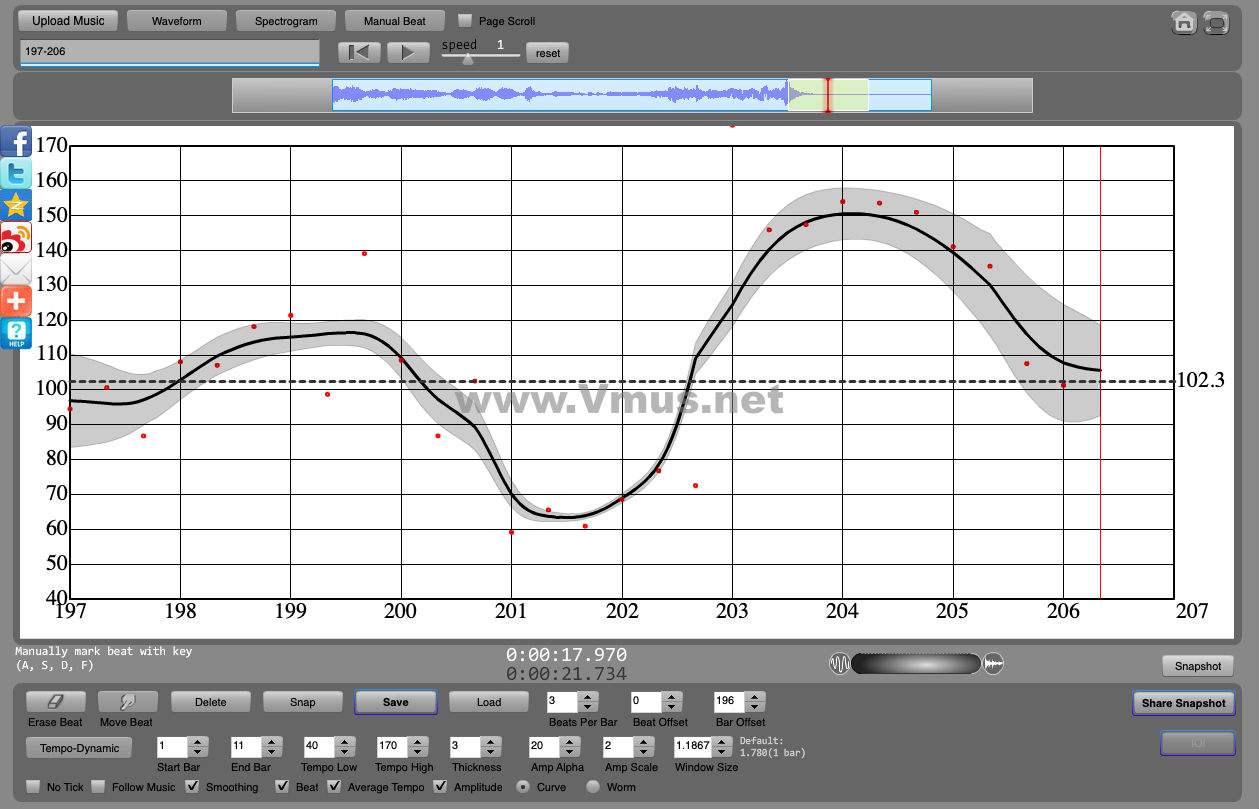1259x809 pixels.
Task: Select the Move Beat tool
Action: [127, 702]
